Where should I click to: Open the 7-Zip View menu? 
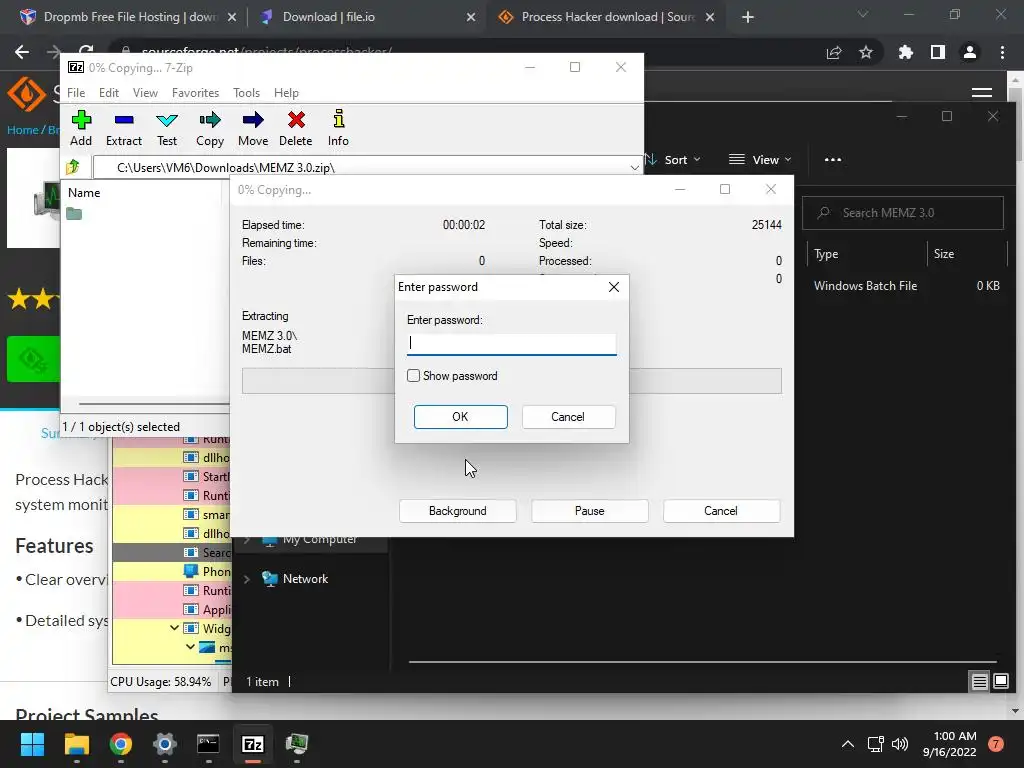click(x=145, y=93)
